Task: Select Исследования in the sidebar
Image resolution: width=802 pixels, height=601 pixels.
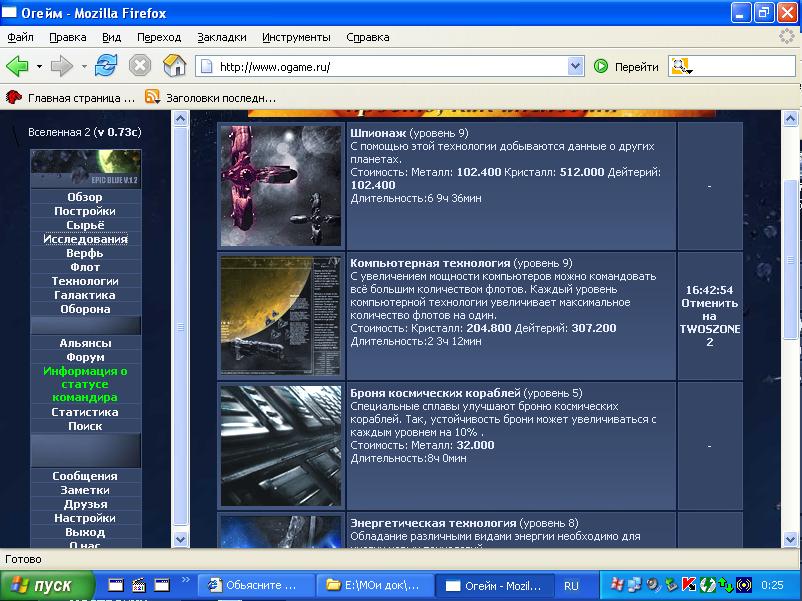Action: coord(85,239)
